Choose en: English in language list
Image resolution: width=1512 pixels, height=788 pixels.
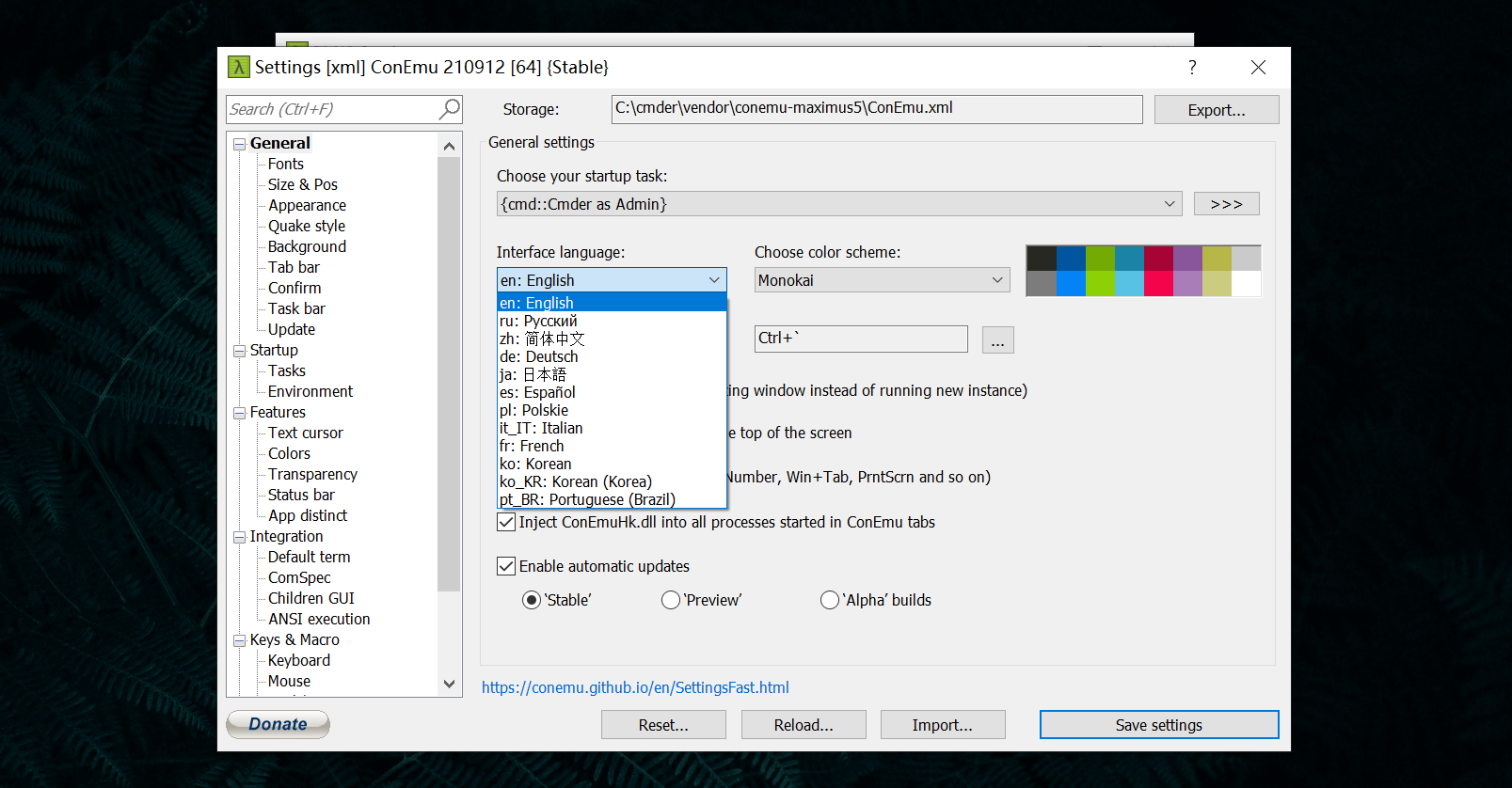tap(612, 303)
